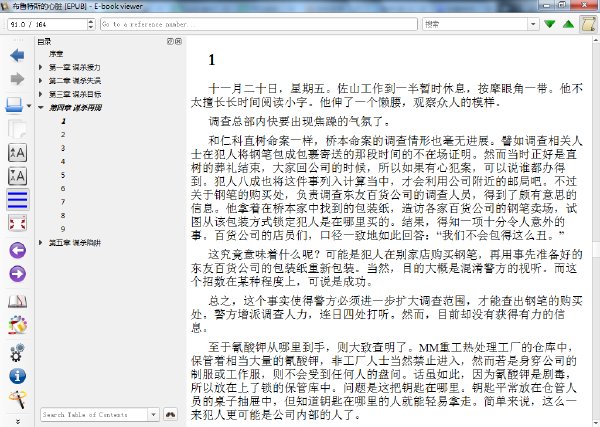The height and width of the screenshot is (427, 600).
Task: Find previous search match with the green up arrow
Action: pyautogui.click(x=569, y=24)
